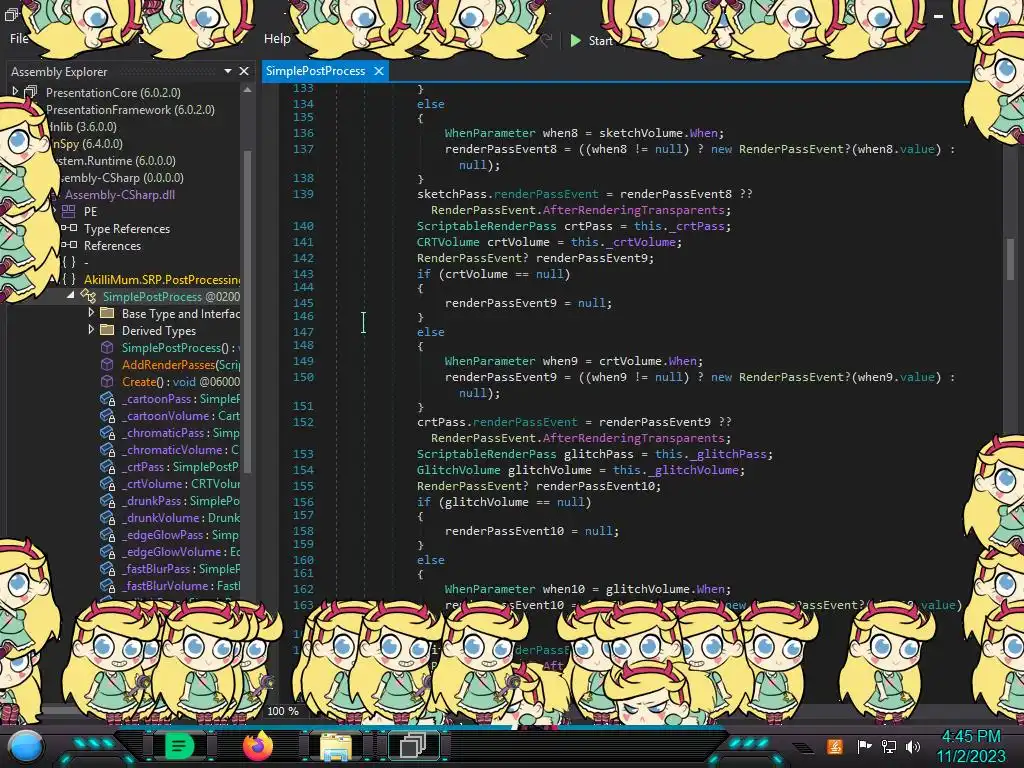Image resolution: width=1024 pixels, height=768 pixels.
Task: Click the _crtVolume field icon
Action: pyautogui.click(x=108, y=483)
